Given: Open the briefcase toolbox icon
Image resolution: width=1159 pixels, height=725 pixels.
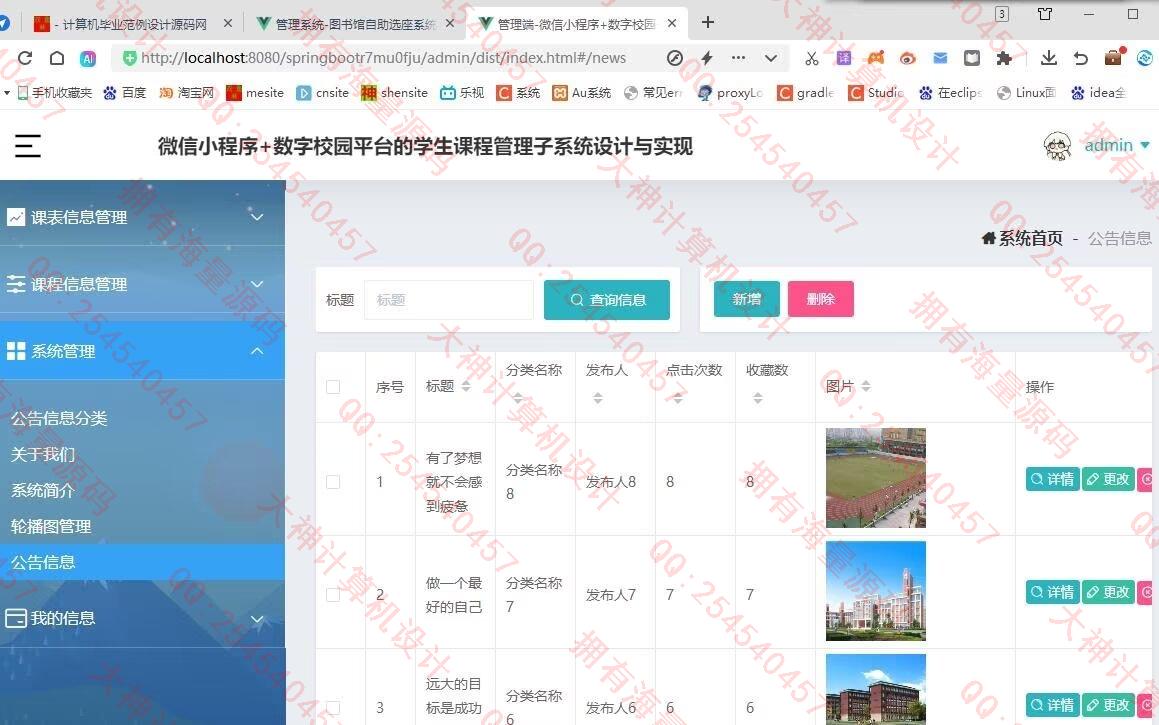Looking at the screenshot, I should point(1115,57).
